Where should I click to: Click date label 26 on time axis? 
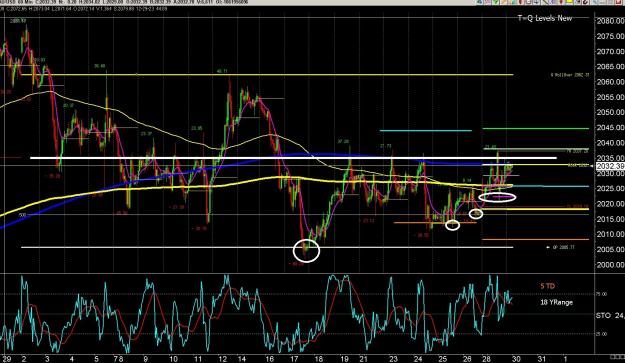[467, 359]
